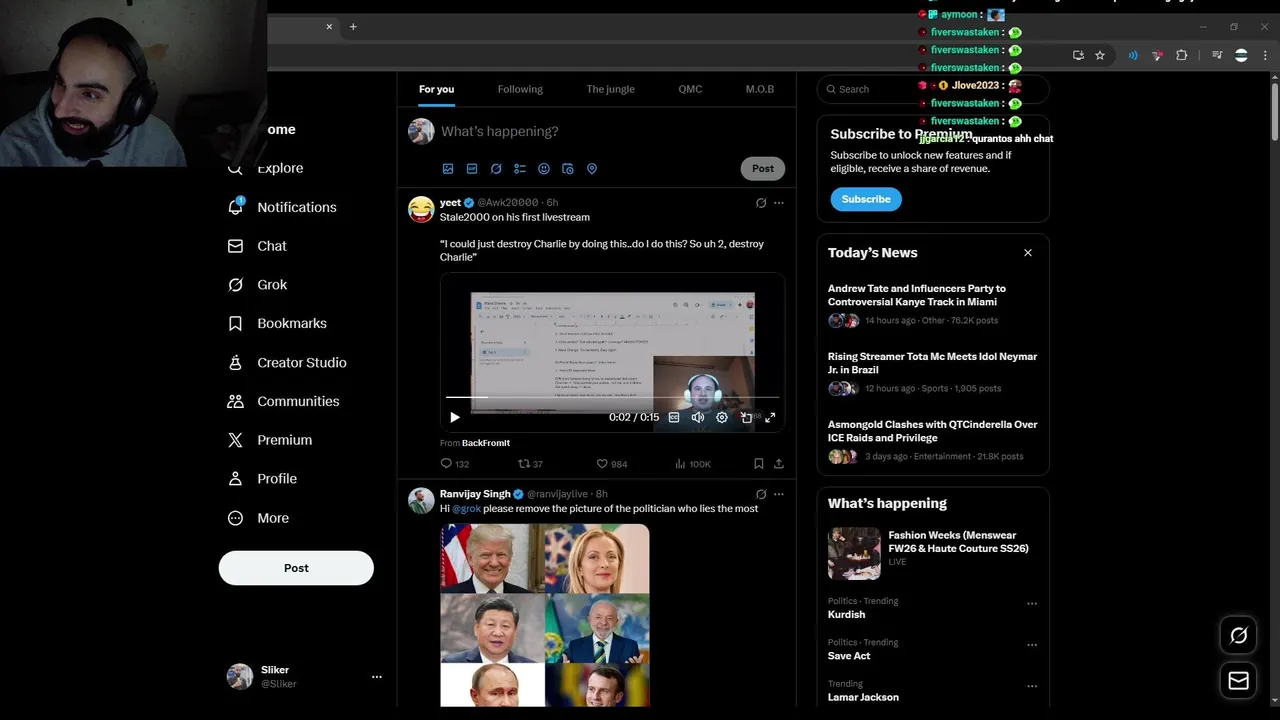The image size is (1280, 720).
Task: Switch to The jungle tab
Action: pos(610,89)
